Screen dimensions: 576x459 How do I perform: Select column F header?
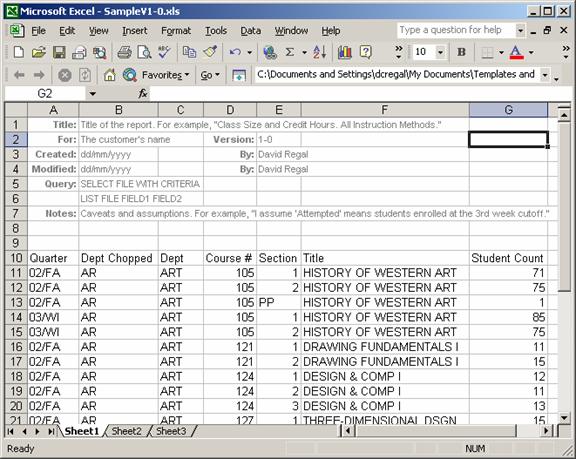click(385, 110)
